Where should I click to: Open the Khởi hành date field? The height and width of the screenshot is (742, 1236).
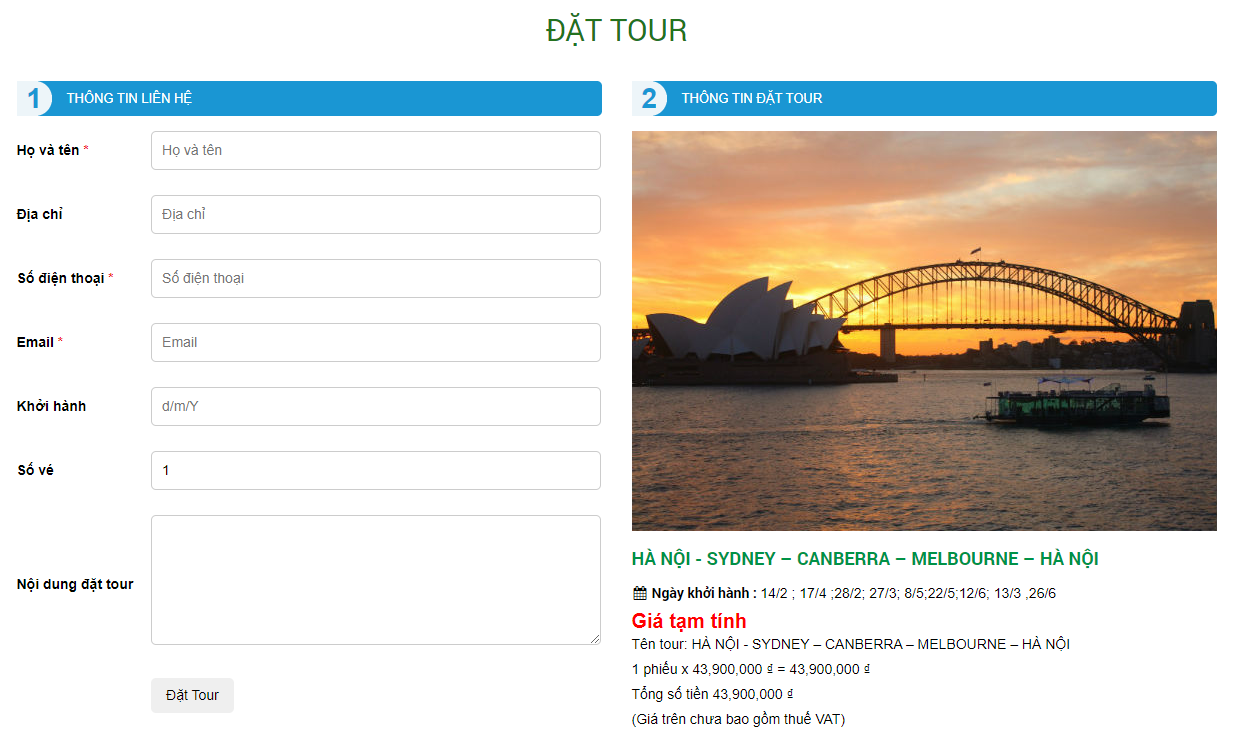pos(376,406)
